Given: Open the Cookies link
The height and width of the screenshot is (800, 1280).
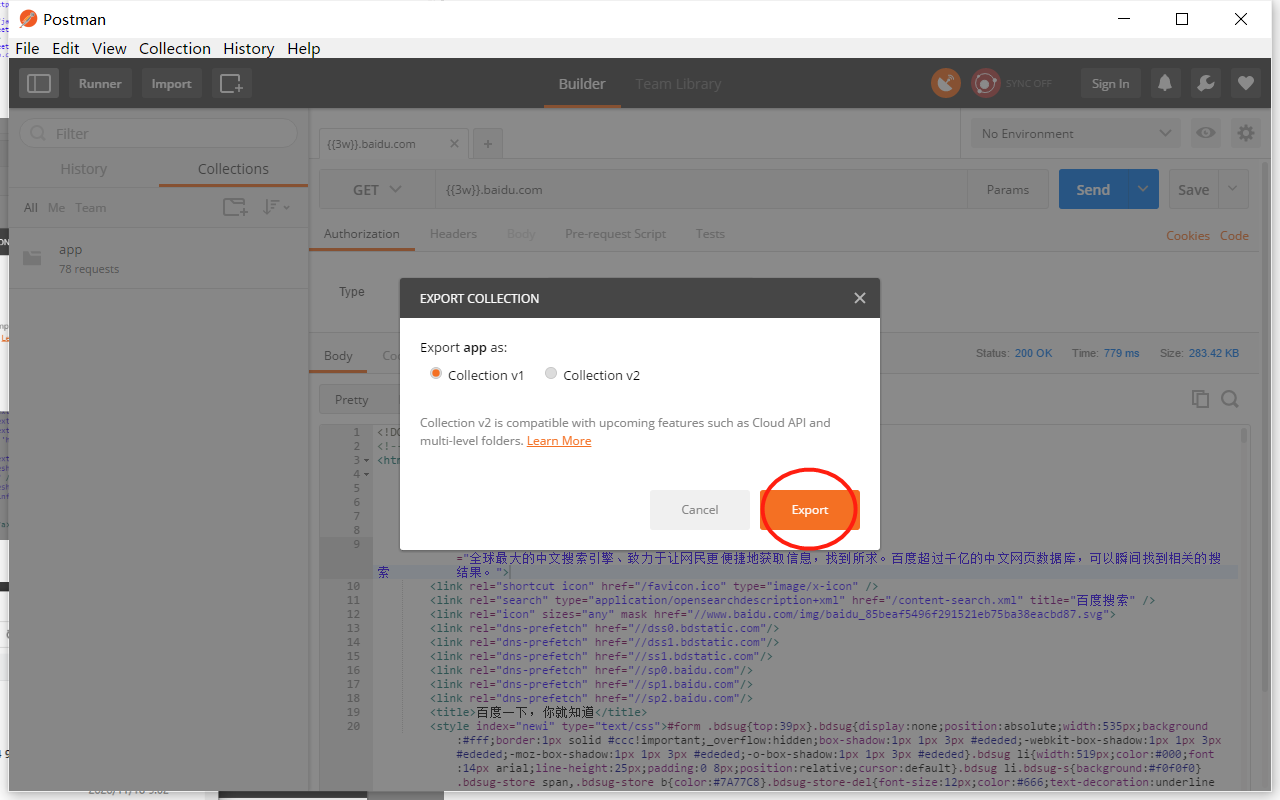Looking at the screenshot, I should [1188, 236].
